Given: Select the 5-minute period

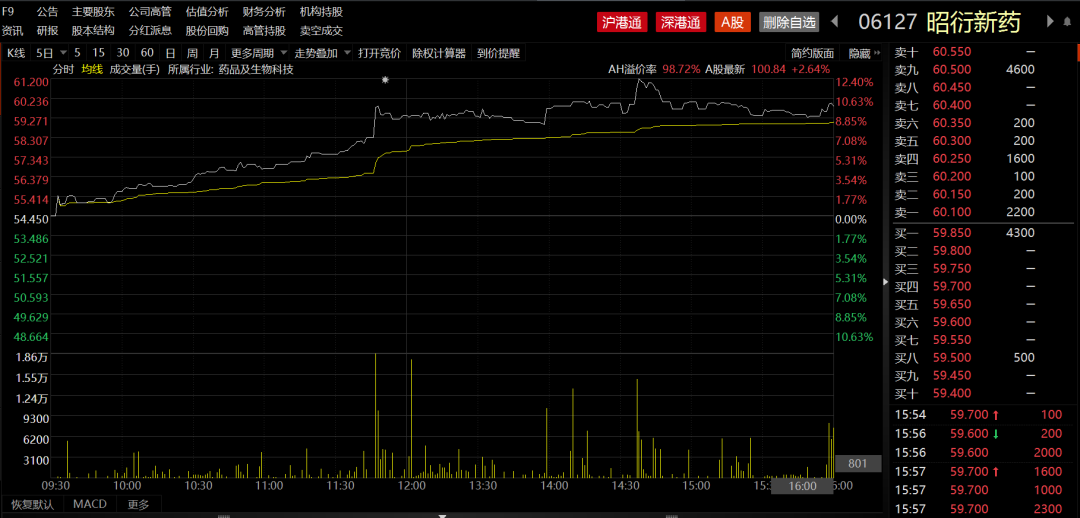Looking at the screenshot, I should tap(77, 53).
